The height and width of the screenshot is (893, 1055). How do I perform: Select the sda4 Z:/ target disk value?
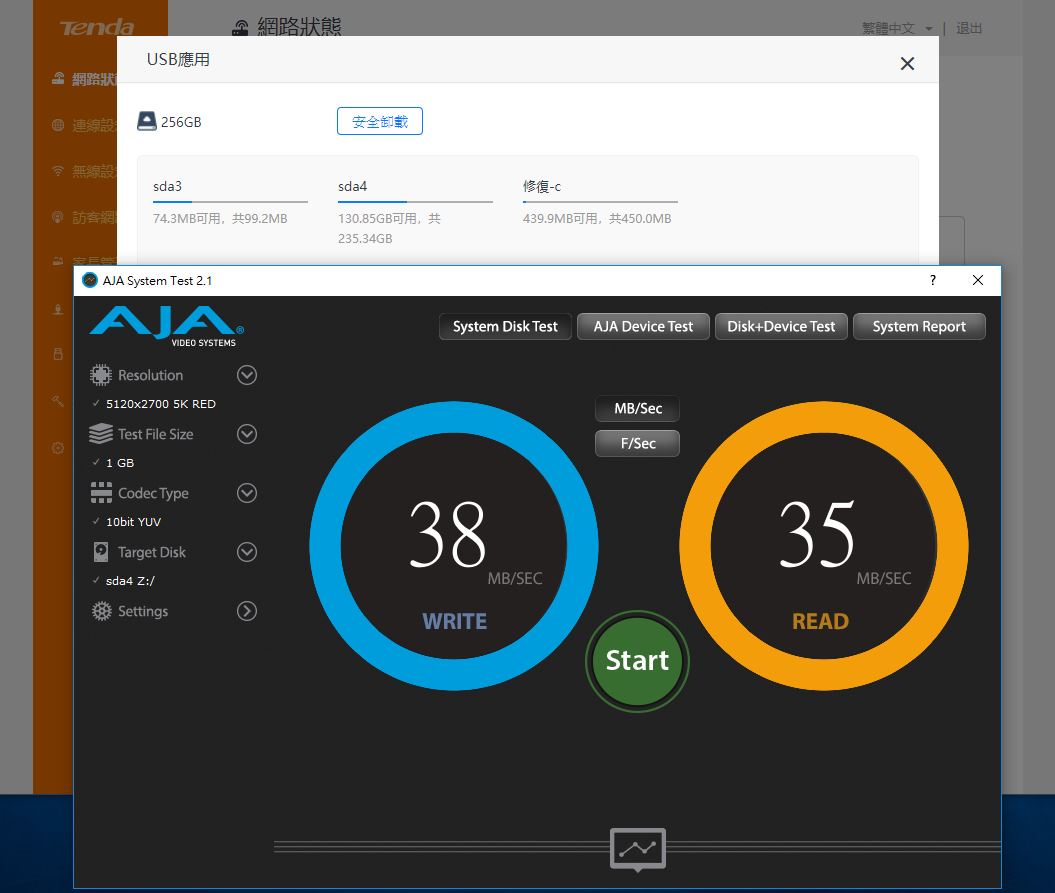[x=131, y=581]
